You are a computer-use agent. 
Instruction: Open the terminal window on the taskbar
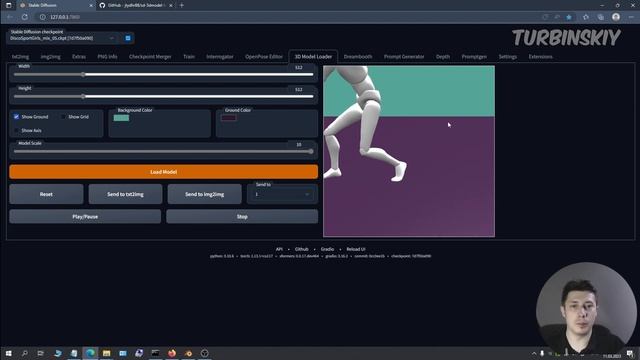(x=156, y=353)
